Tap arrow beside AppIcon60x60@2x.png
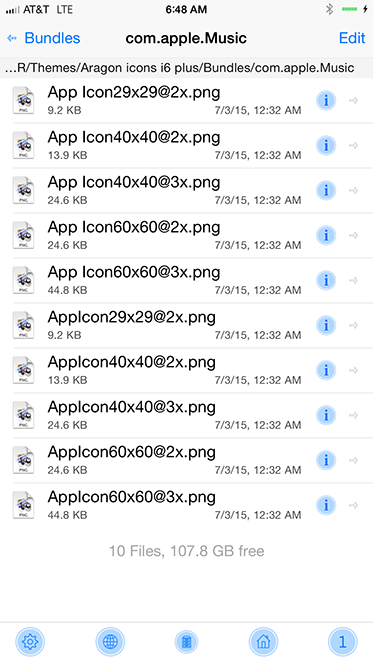373x662 pixels. tap(354, 460)
